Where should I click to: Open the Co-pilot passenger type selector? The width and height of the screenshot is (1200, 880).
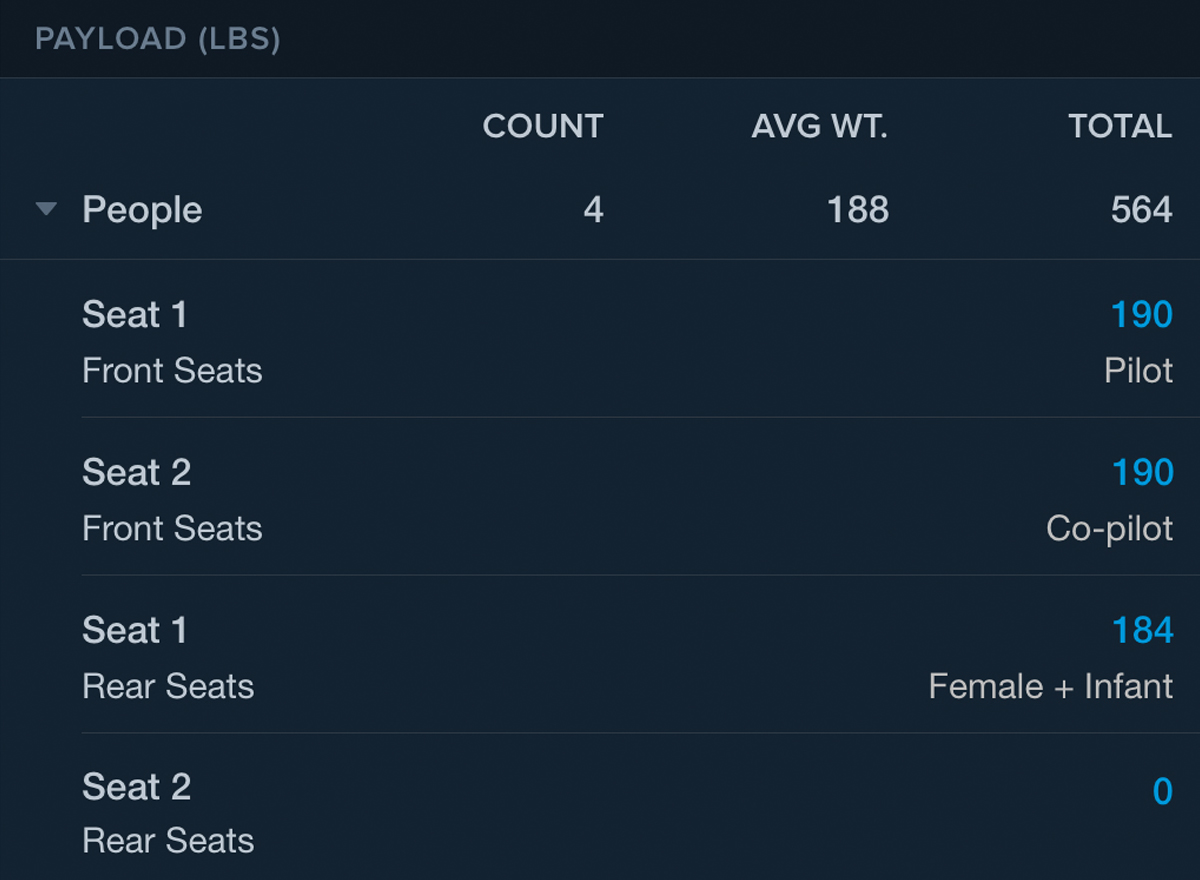(1109, 529)
